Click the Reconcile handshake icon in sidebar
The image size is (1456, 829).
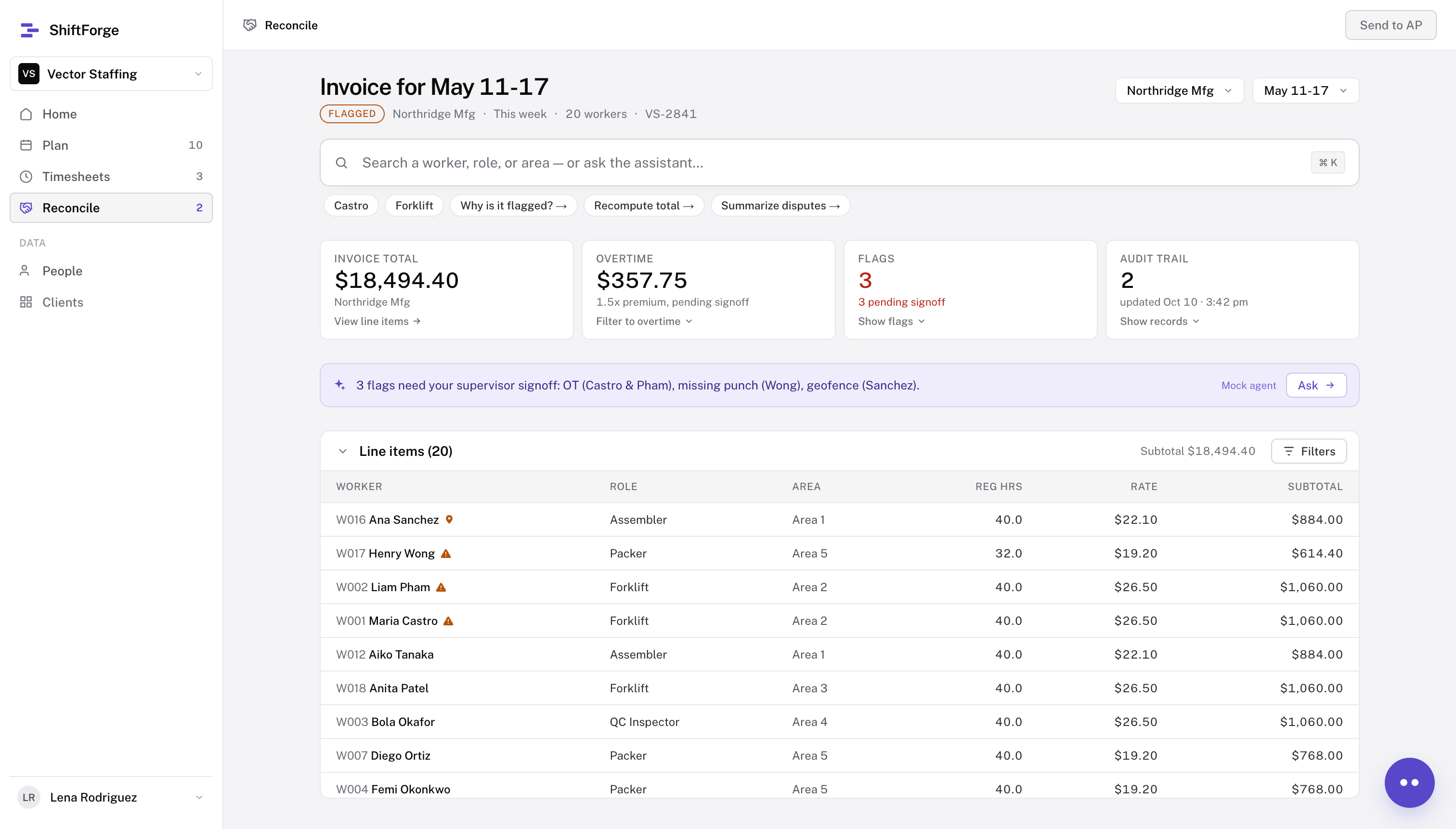[x=26, y=208]
